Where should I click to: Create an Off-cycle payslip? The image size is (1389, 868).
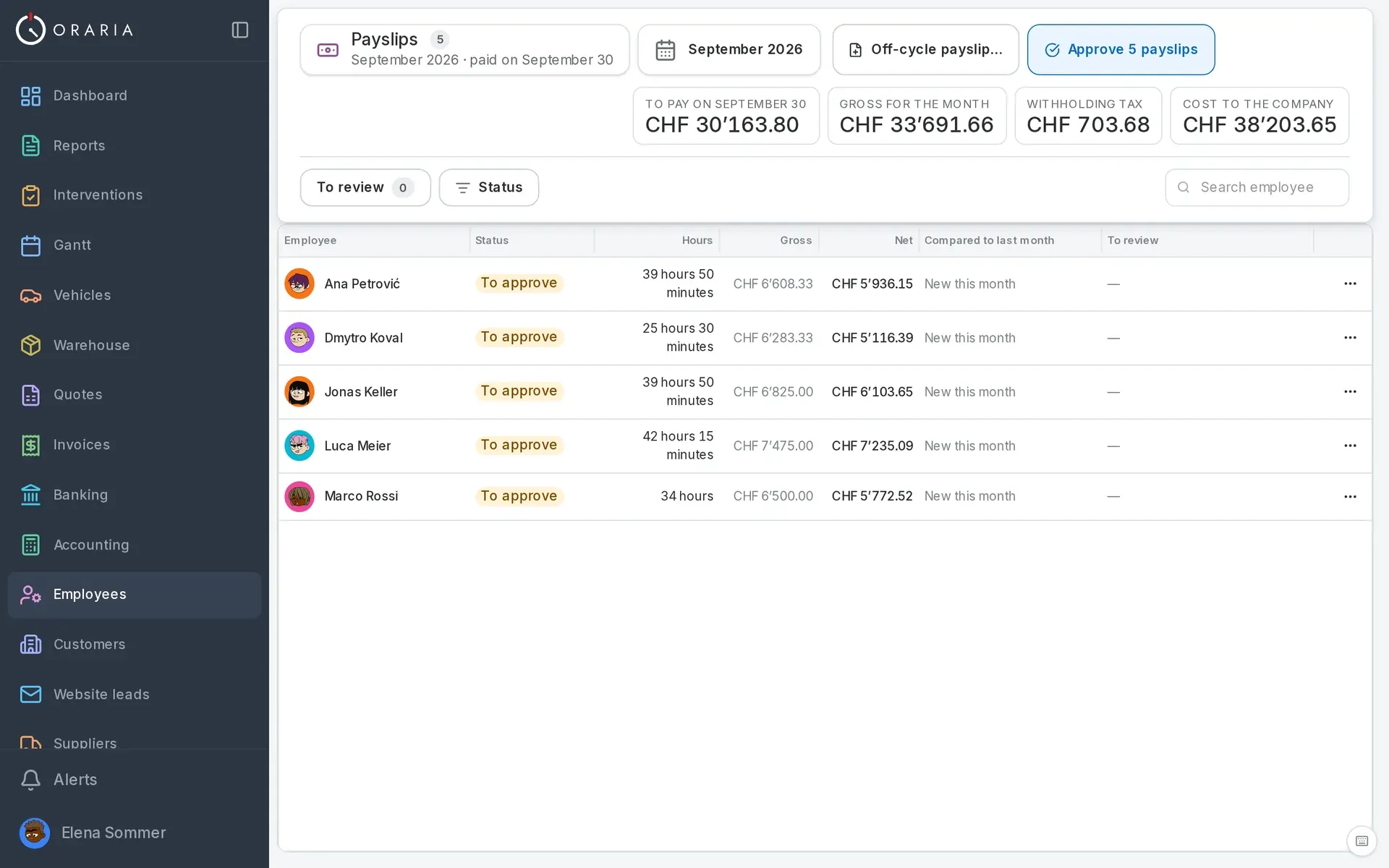[925, 49]
